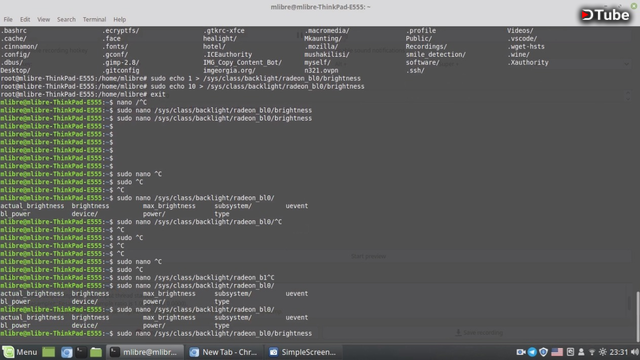This screenshot has width=640, height=360.
Task: Click the terminal vertical scrollbar handle
Action: click(637, 316)
